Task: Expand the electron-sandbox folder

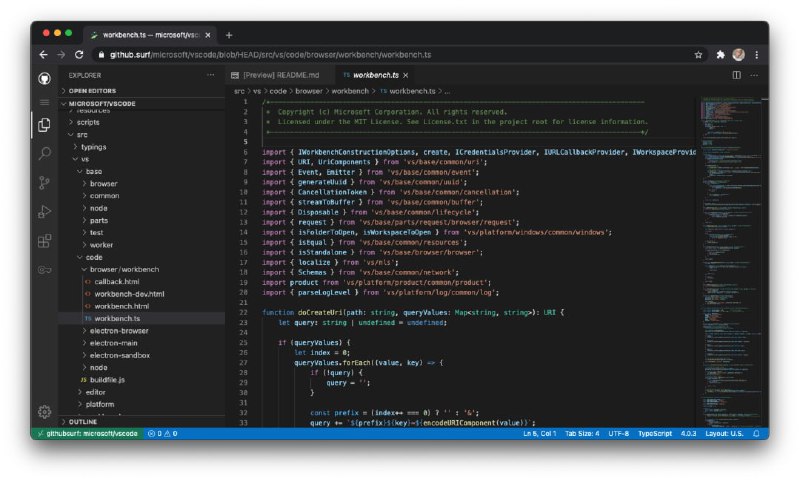Action: tap(142, 355)
